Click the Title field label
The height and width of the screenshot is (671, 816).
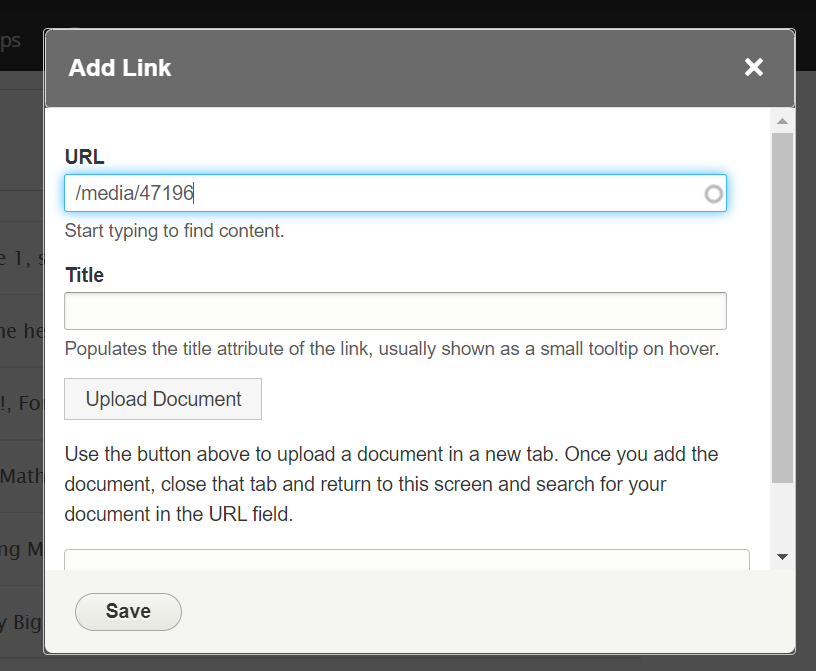point(85,275)
